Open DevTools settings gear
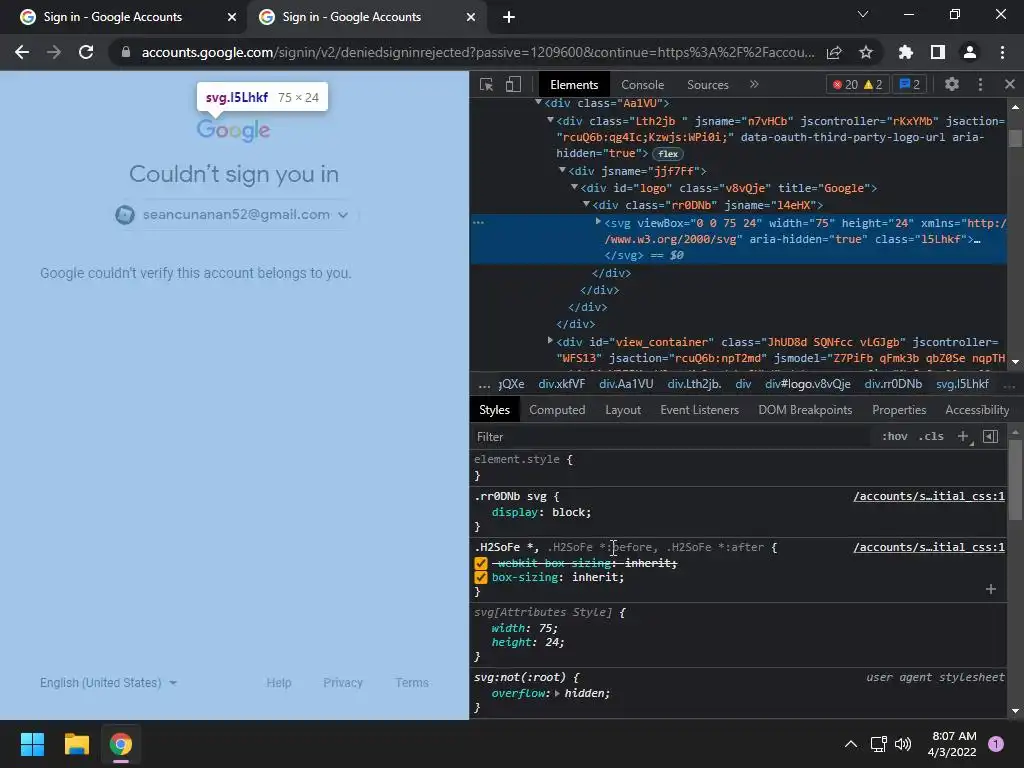This screenshot has width=1024, height=768. tap(952, 84)
